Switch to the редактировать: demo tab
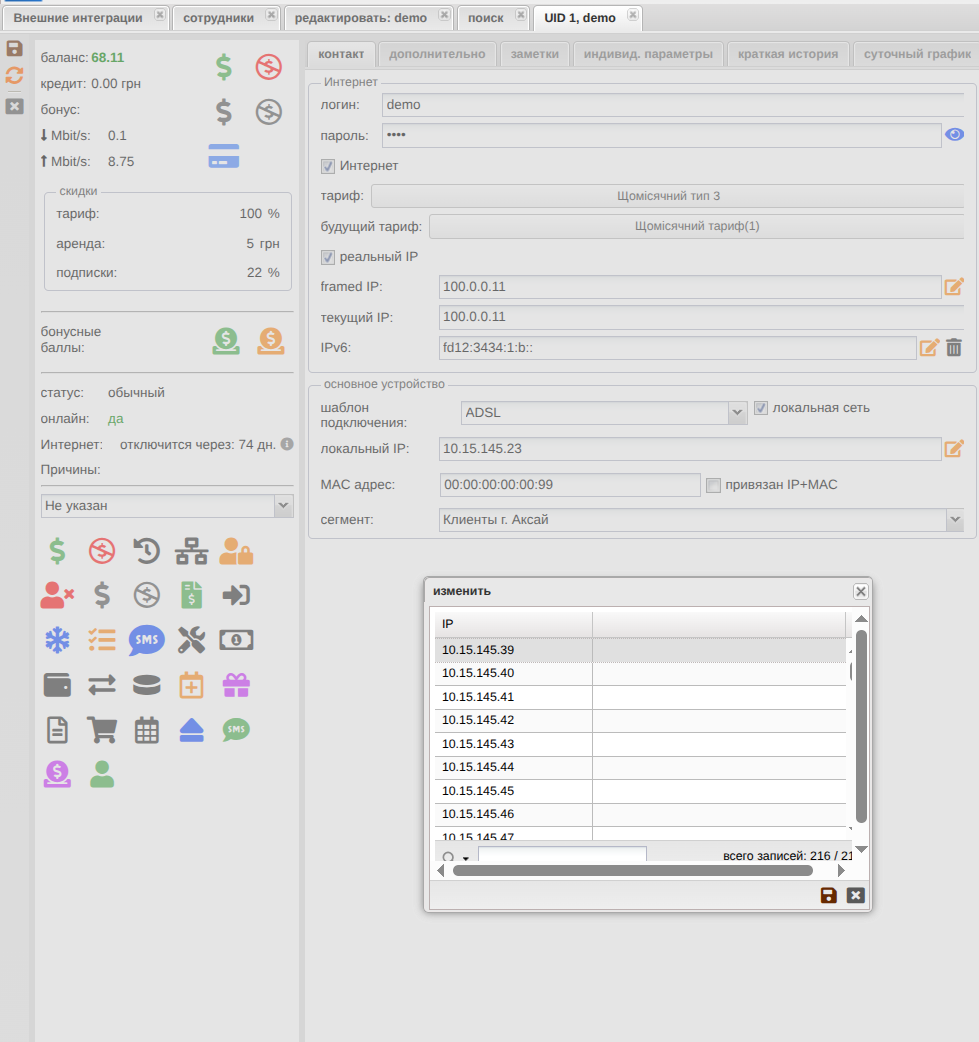Viewport: 979px width, 1042px height. pos(361,18)
